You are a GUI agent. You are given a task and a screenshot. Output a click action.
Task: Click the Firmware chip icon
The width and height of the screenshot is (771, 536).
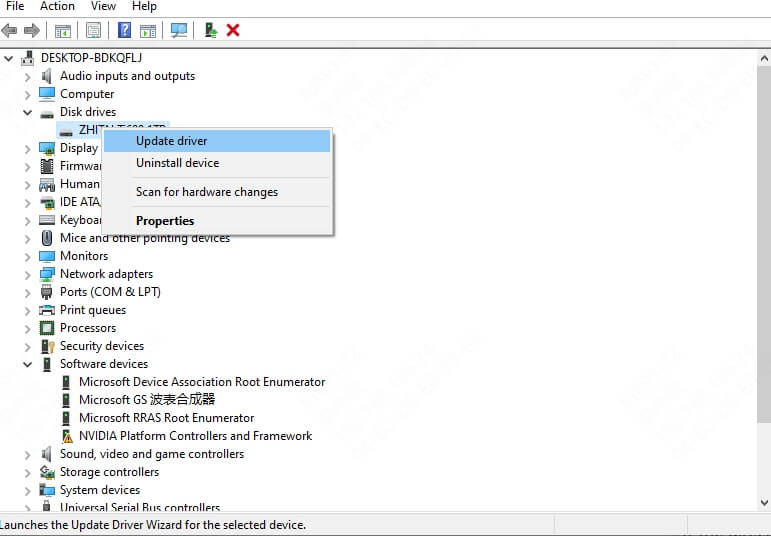click(47, 166)
